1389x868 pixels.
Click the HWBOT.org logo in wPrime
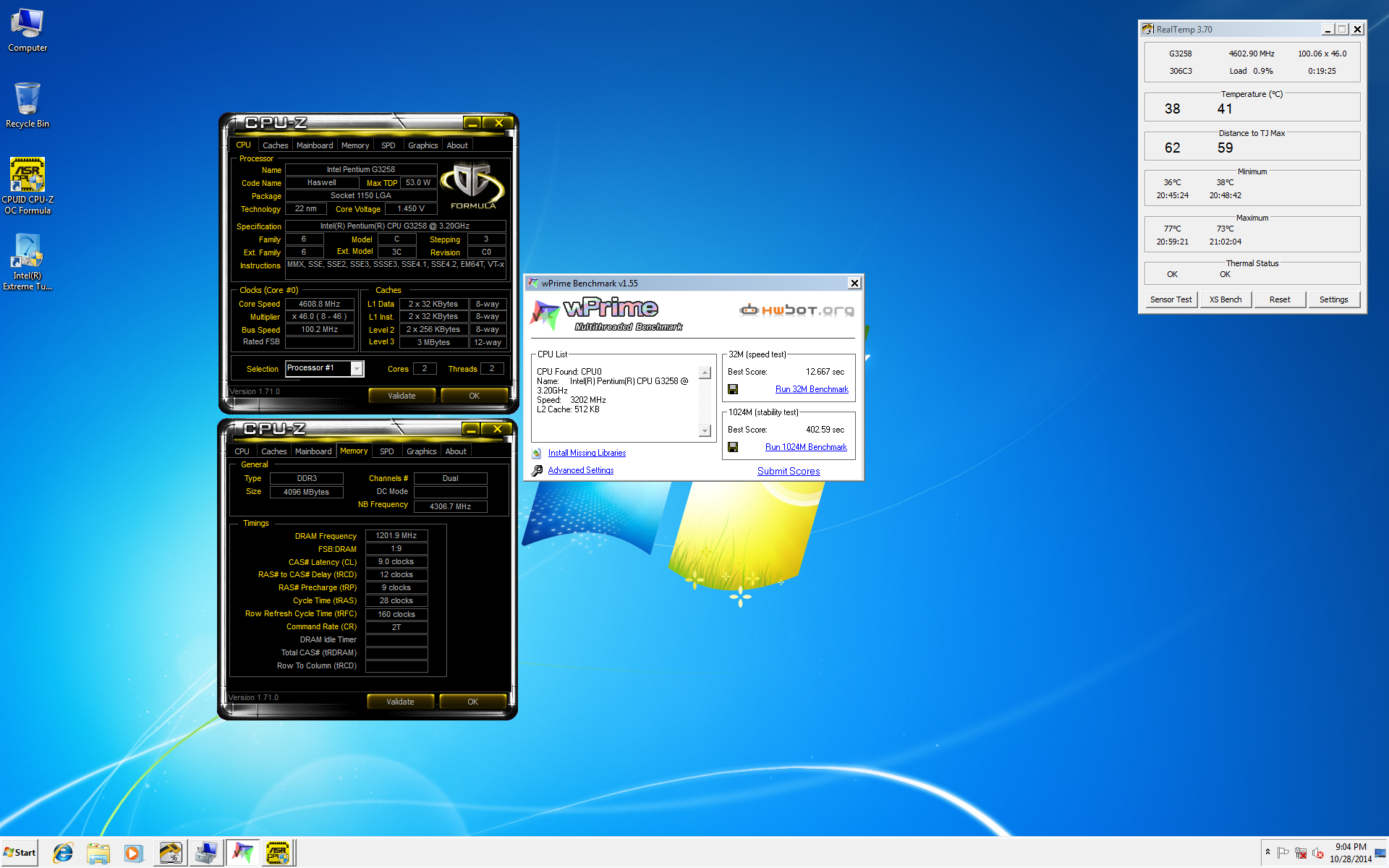point(797,310)
